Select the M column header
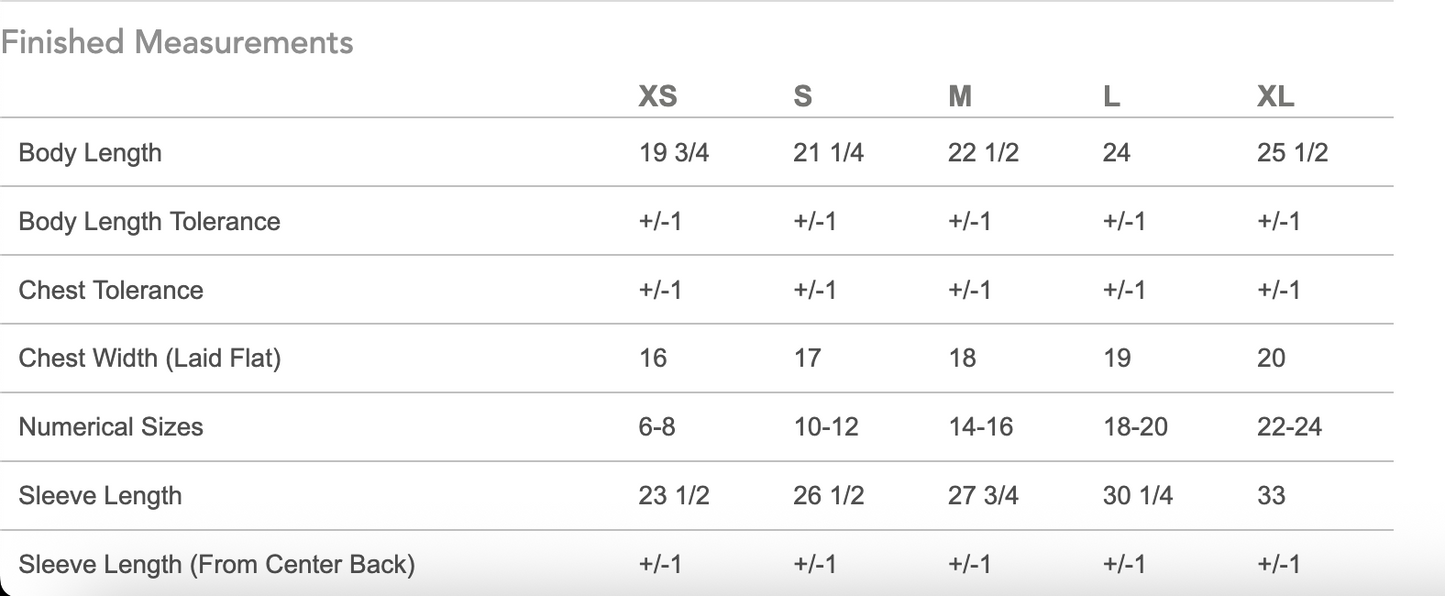Image resolution: width=1445 pixels, height=596 pixels. 959,96
